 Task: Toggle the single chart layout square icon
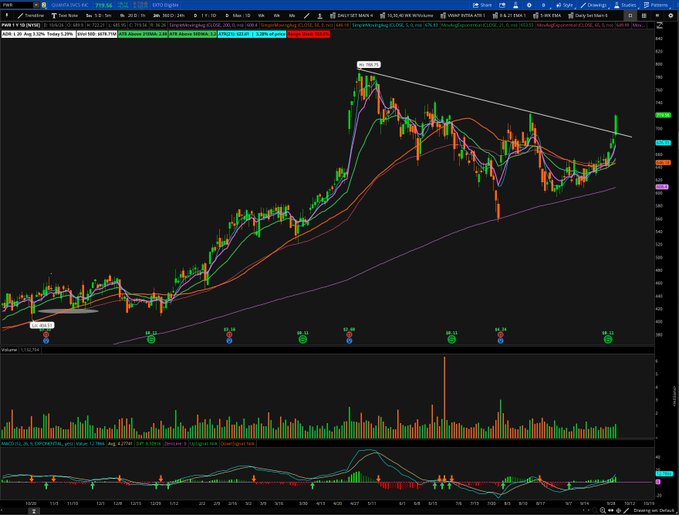(x=630, y=16)
